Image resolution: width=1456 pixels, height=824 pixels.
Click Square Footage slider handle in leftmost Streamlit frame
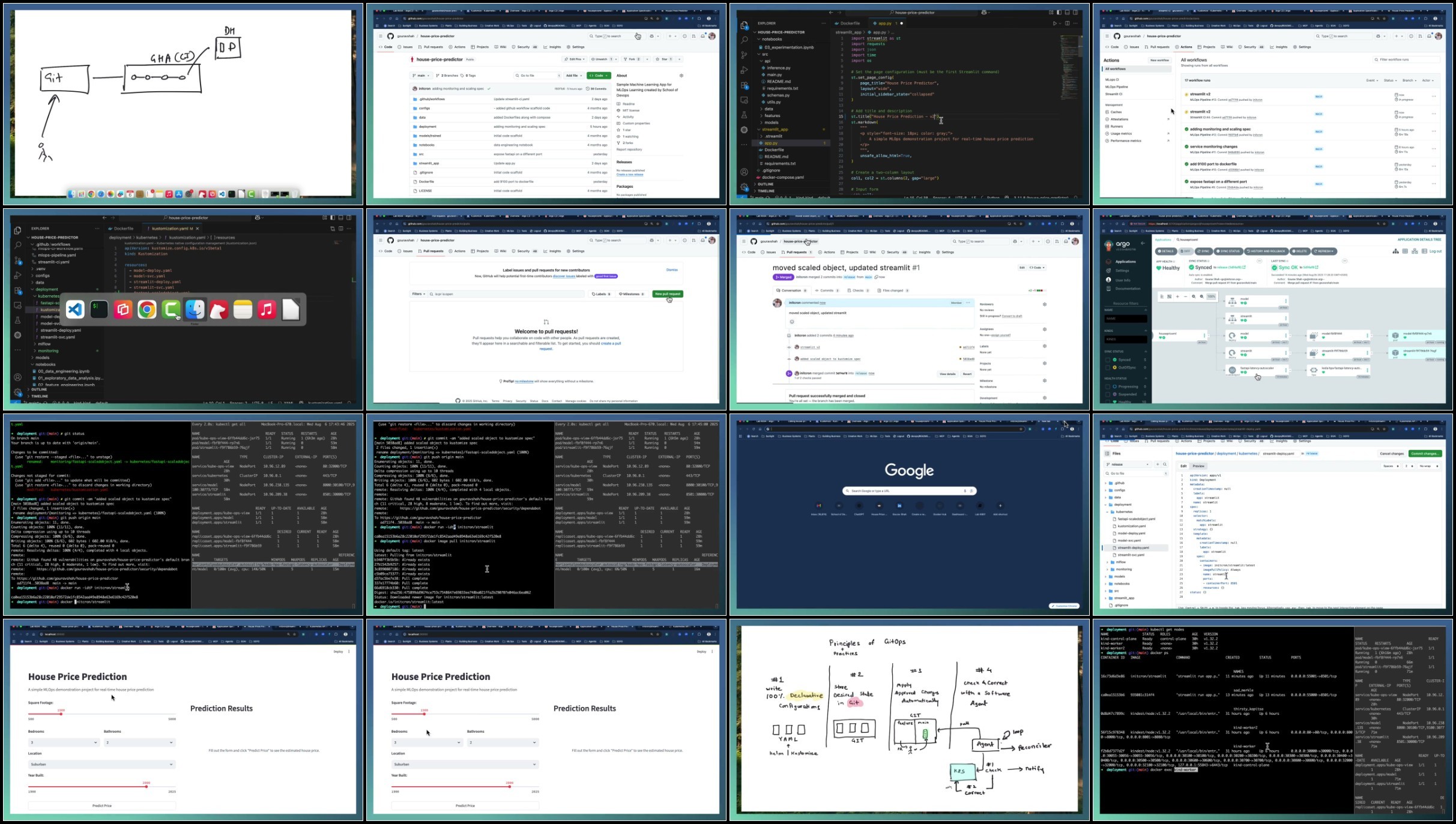[61, 714]
